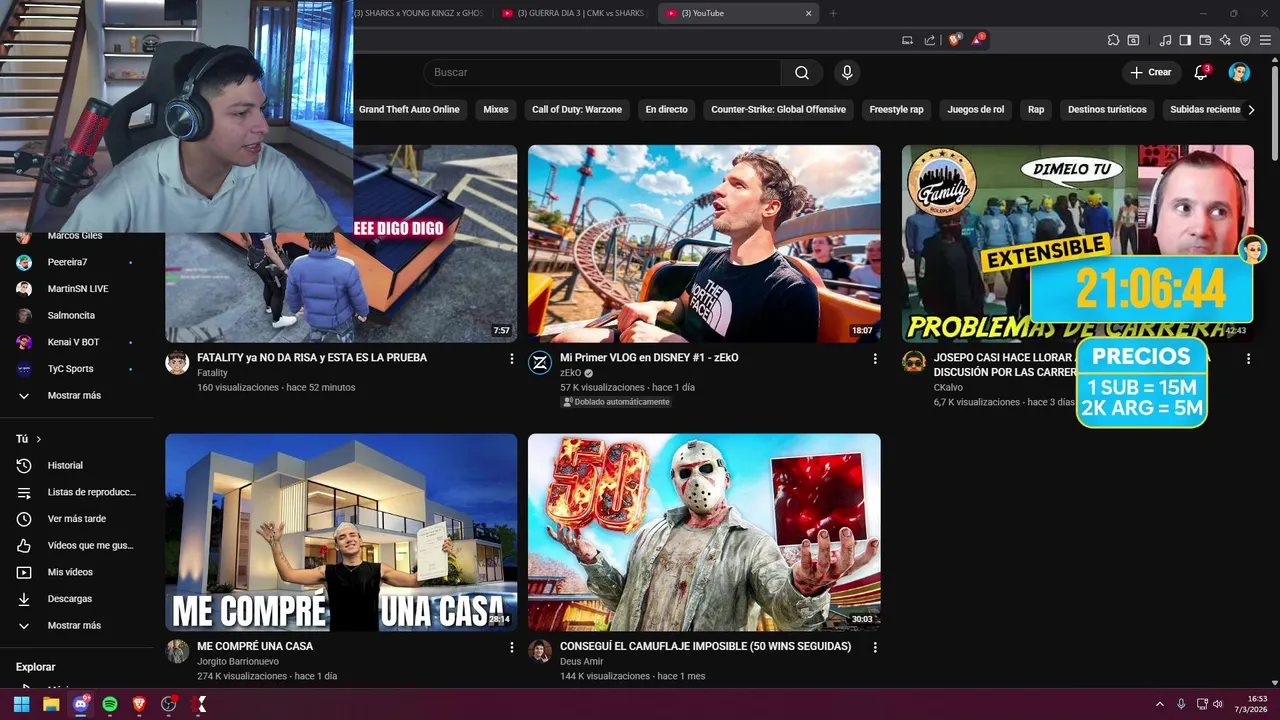Viewport: 1280px width, 720px height.
Task: Play the Disney roller coaster vlog thumbnail
Action: pyautogui.click(x=704, y=243)
